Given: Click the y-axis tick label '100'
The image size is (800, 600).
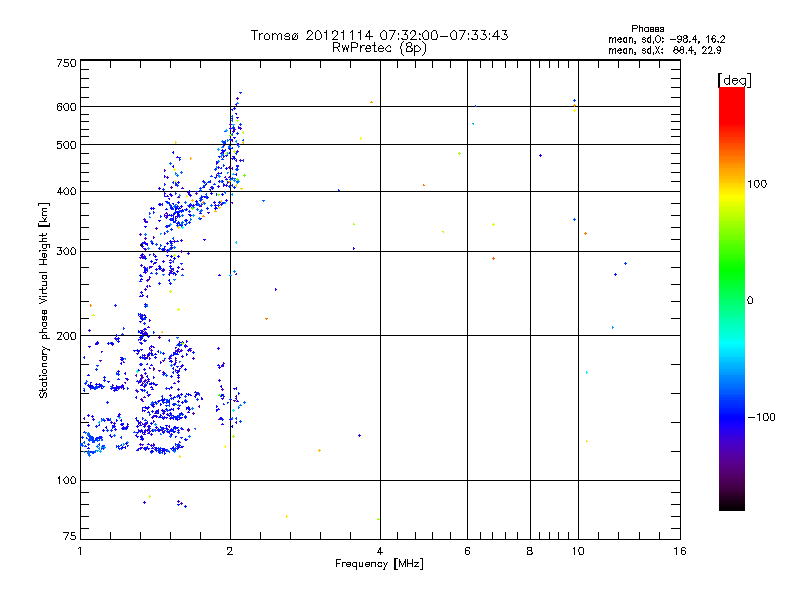Looking at the screenshot, I should (66, 480).
